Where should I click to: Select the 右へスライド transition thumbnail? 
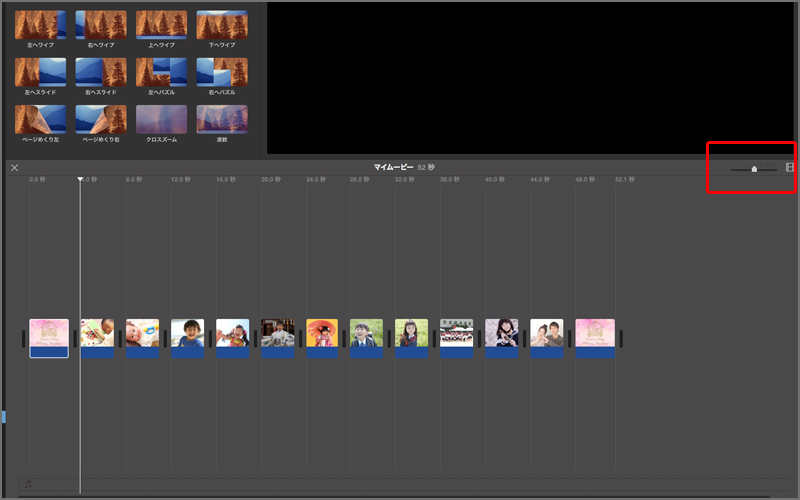pyautogui.click(x=101, y=71)
